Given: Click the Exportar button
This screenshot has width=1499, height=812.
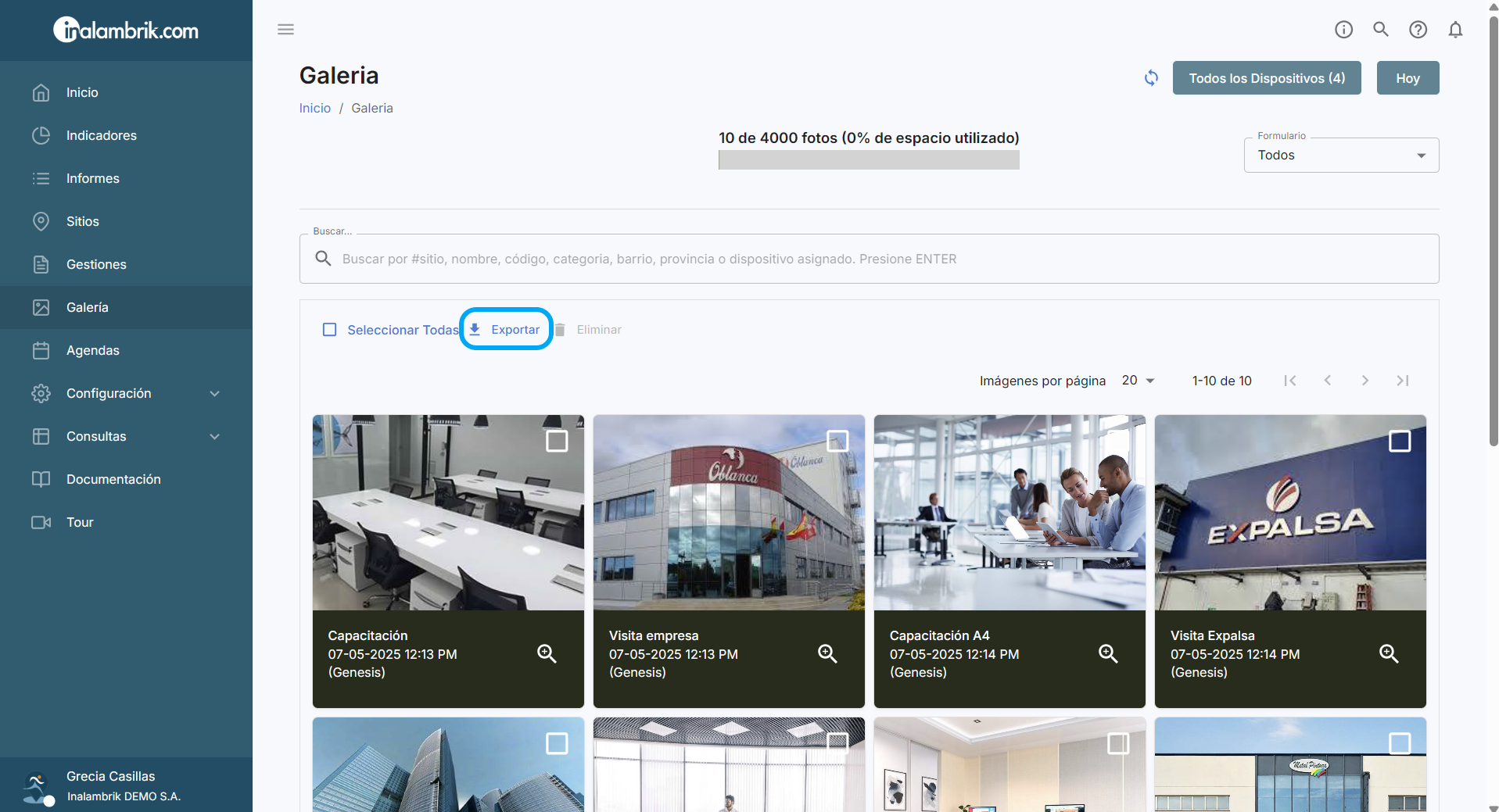Looking at the screenshot, I should click(x=506, y=330).
